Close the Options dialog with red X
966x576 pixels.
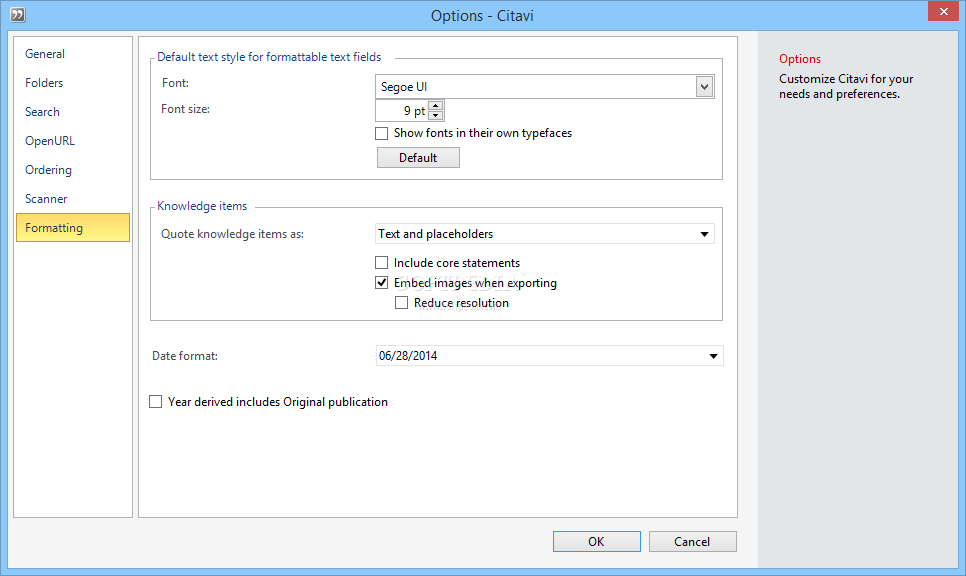click(x=943, y=11)
